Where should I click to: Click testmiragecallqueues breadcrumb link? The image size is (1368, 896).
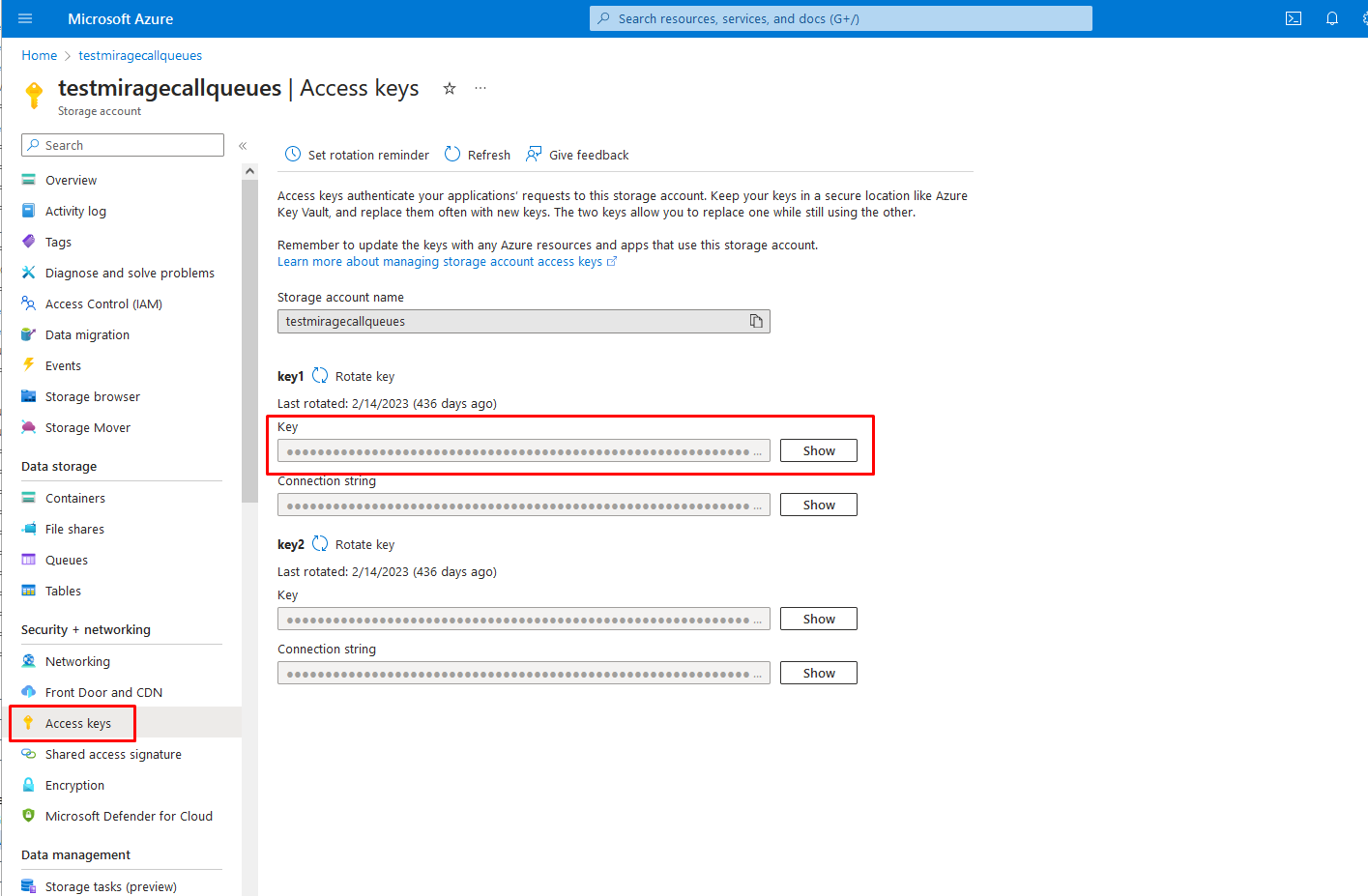click(140, 55)
